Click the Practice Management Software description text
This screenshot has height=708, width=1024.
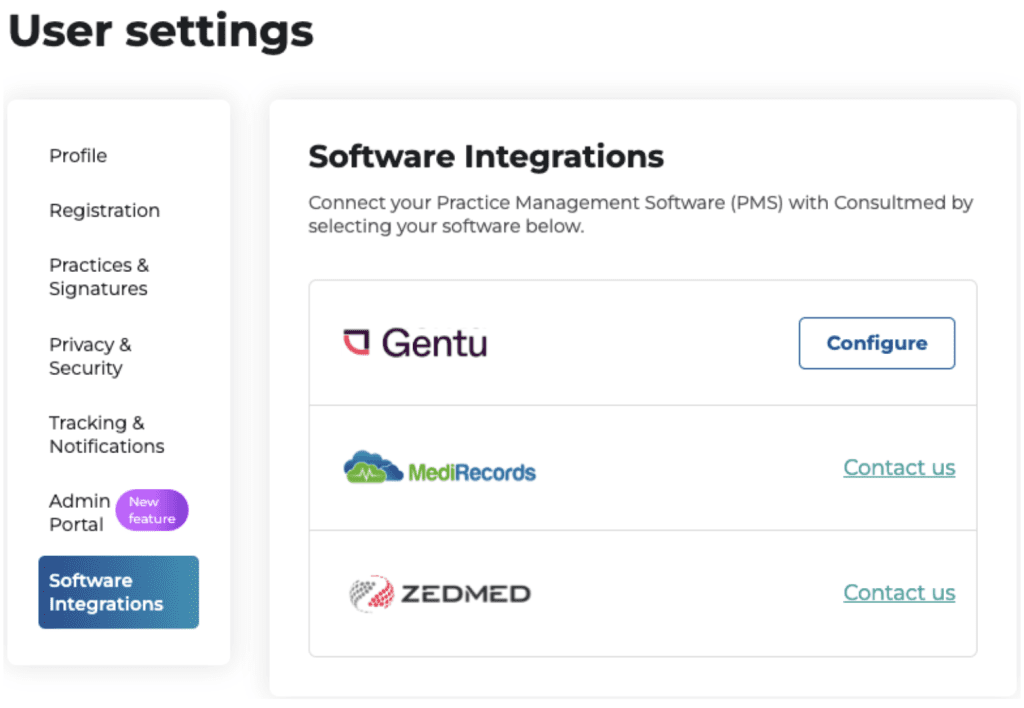click(x=641, y=214)
